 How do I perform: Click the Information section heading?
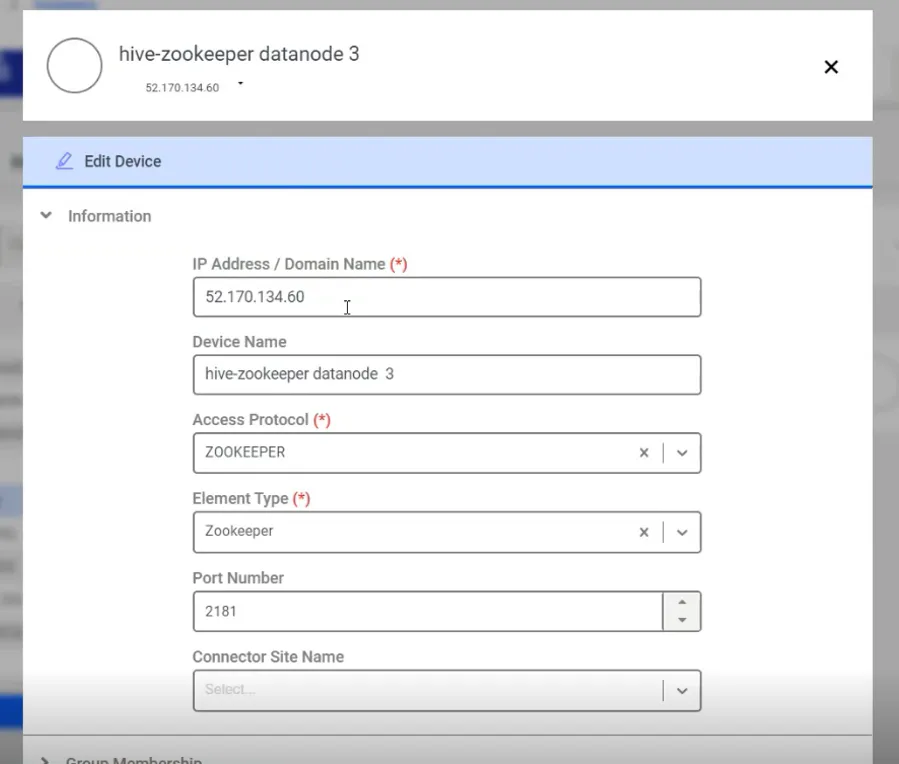[110, 216]
